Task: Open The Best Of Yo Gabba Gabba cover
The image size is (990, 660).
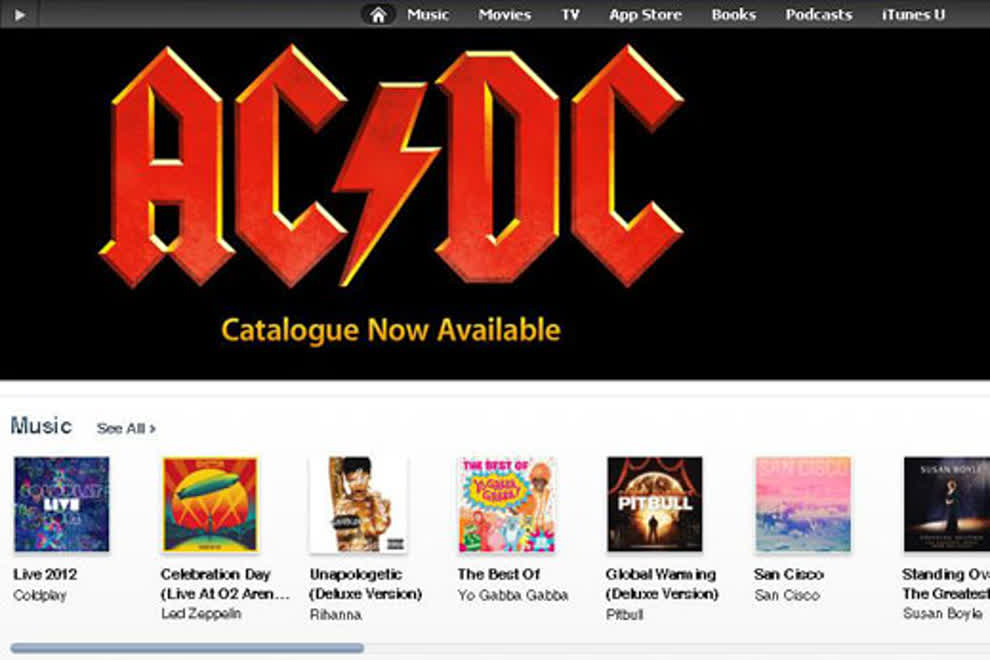Action: [x=506, y=504]
